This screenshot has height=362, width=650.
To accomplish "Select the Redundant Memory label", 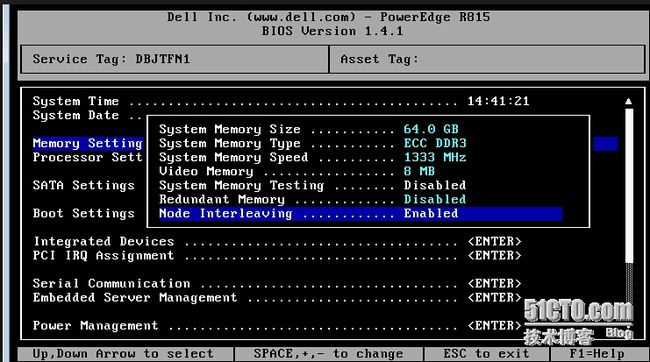I will 222,199.
